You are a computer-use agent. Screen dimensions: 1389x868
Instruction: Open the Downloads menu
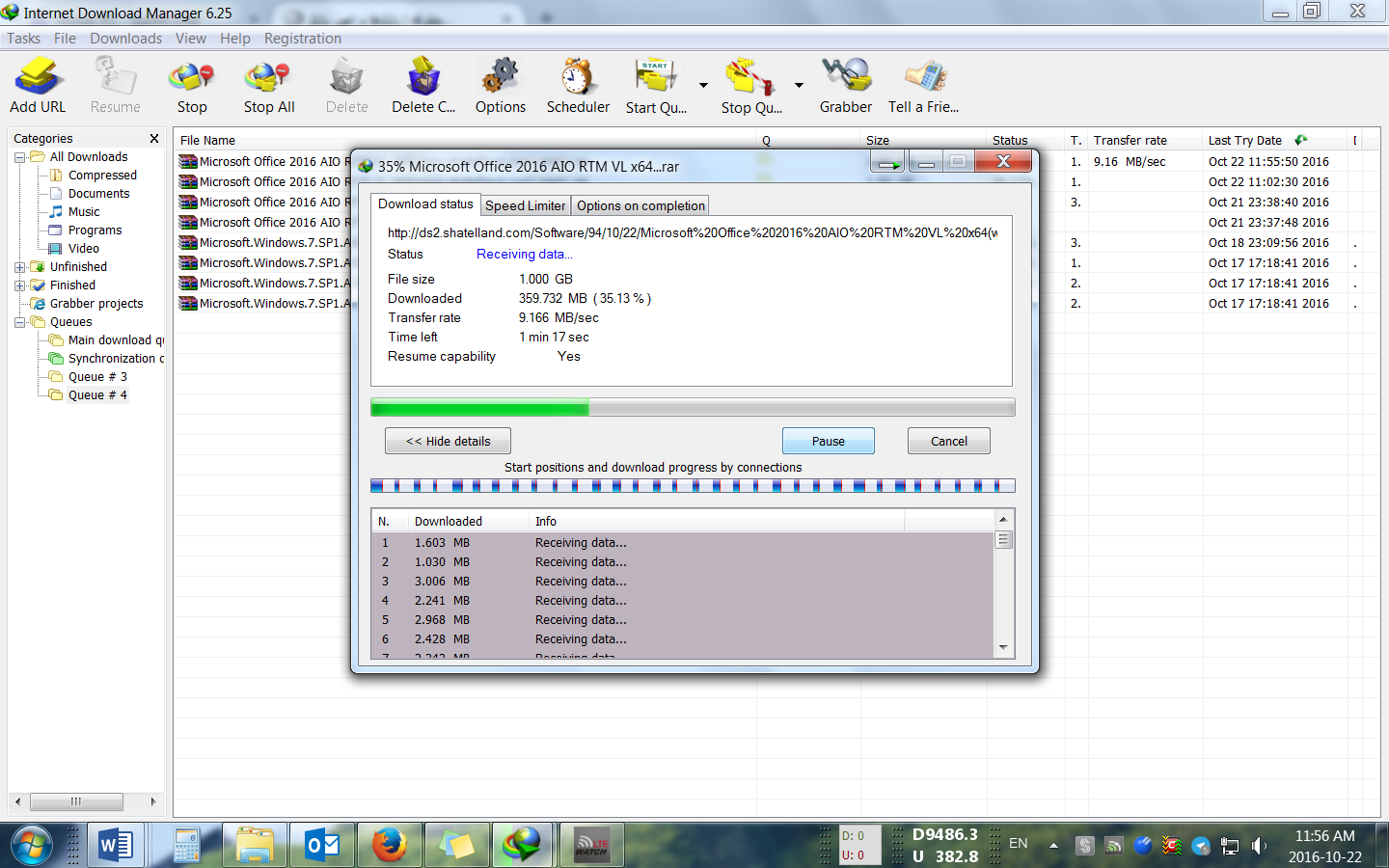coord(126,39)
